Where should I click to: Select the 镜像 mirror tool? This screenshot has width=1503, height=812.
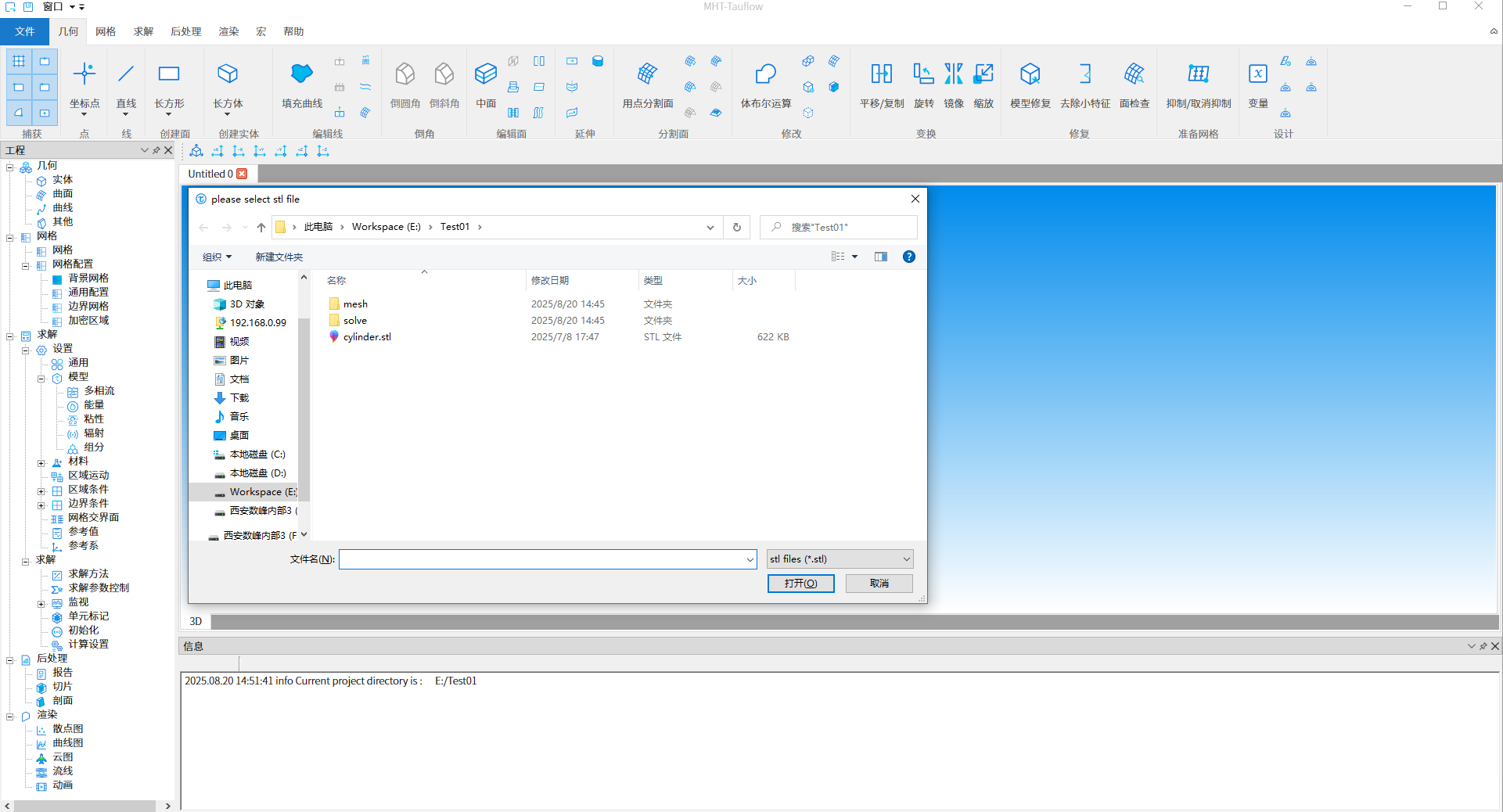[953, 75]
